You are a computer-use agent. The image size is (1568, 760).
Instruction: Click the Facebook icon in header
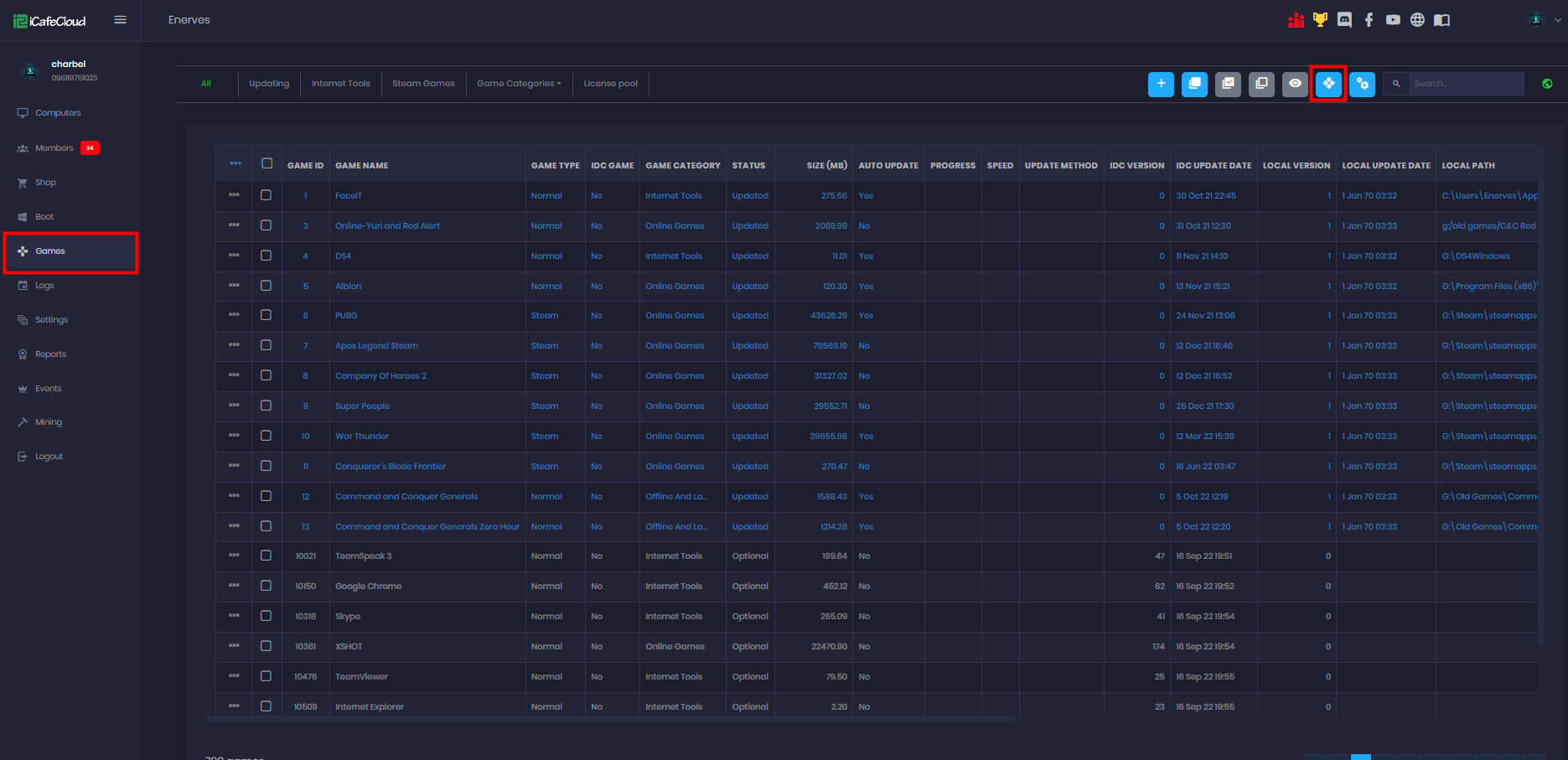point(1369,20)
